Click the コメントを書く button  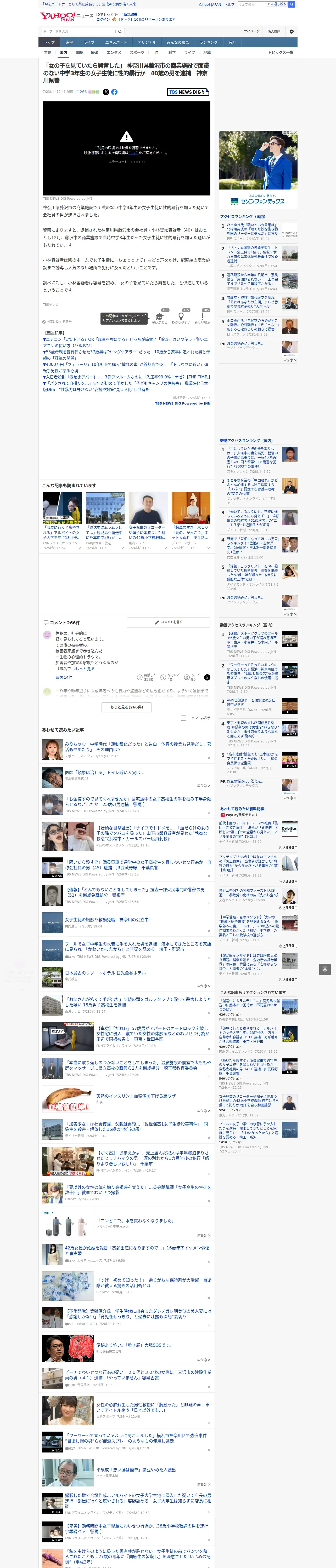click(168, 622)
